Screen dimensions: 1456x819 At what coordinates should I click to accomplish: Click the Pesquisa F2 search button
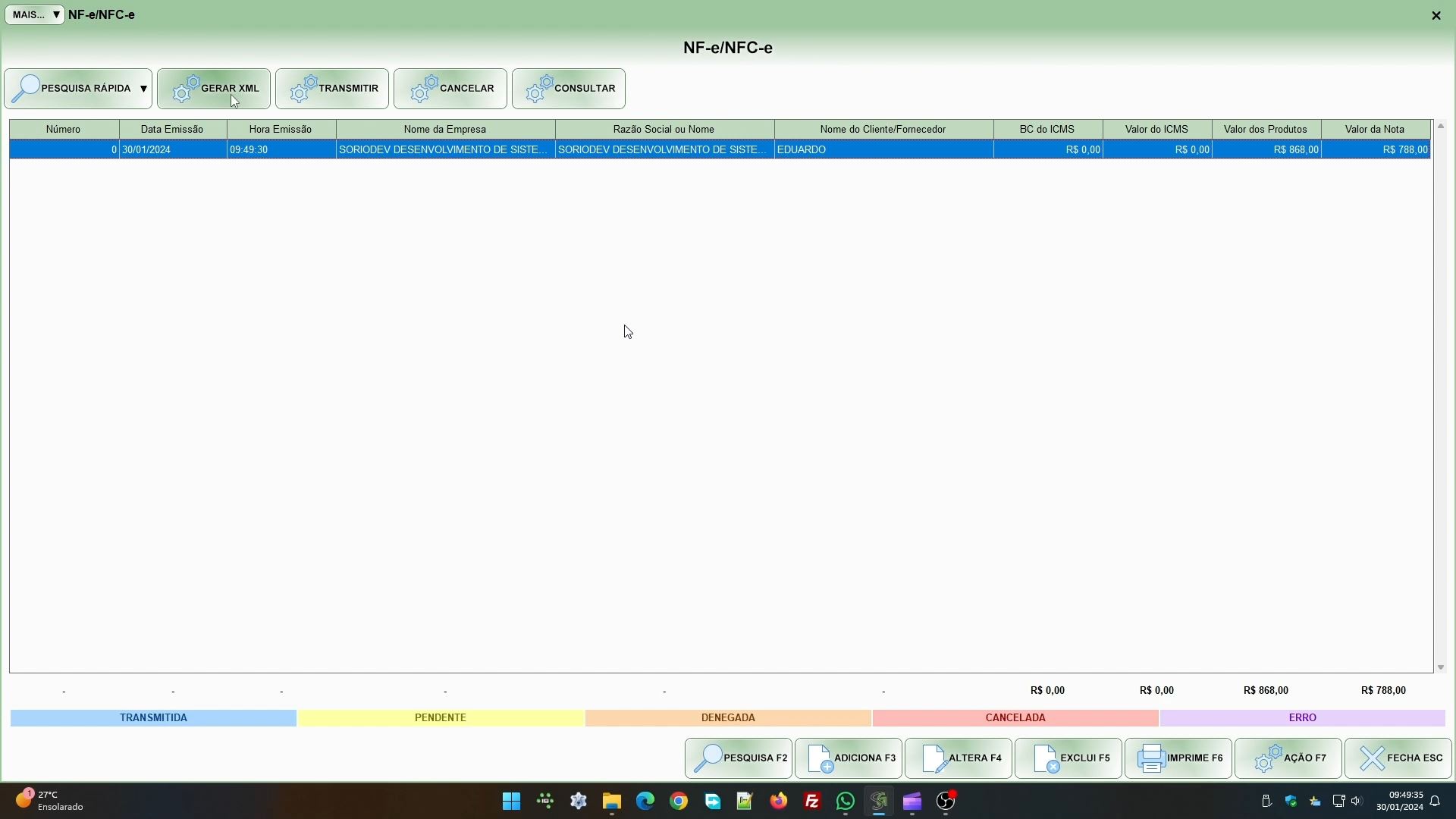point(739,758)
